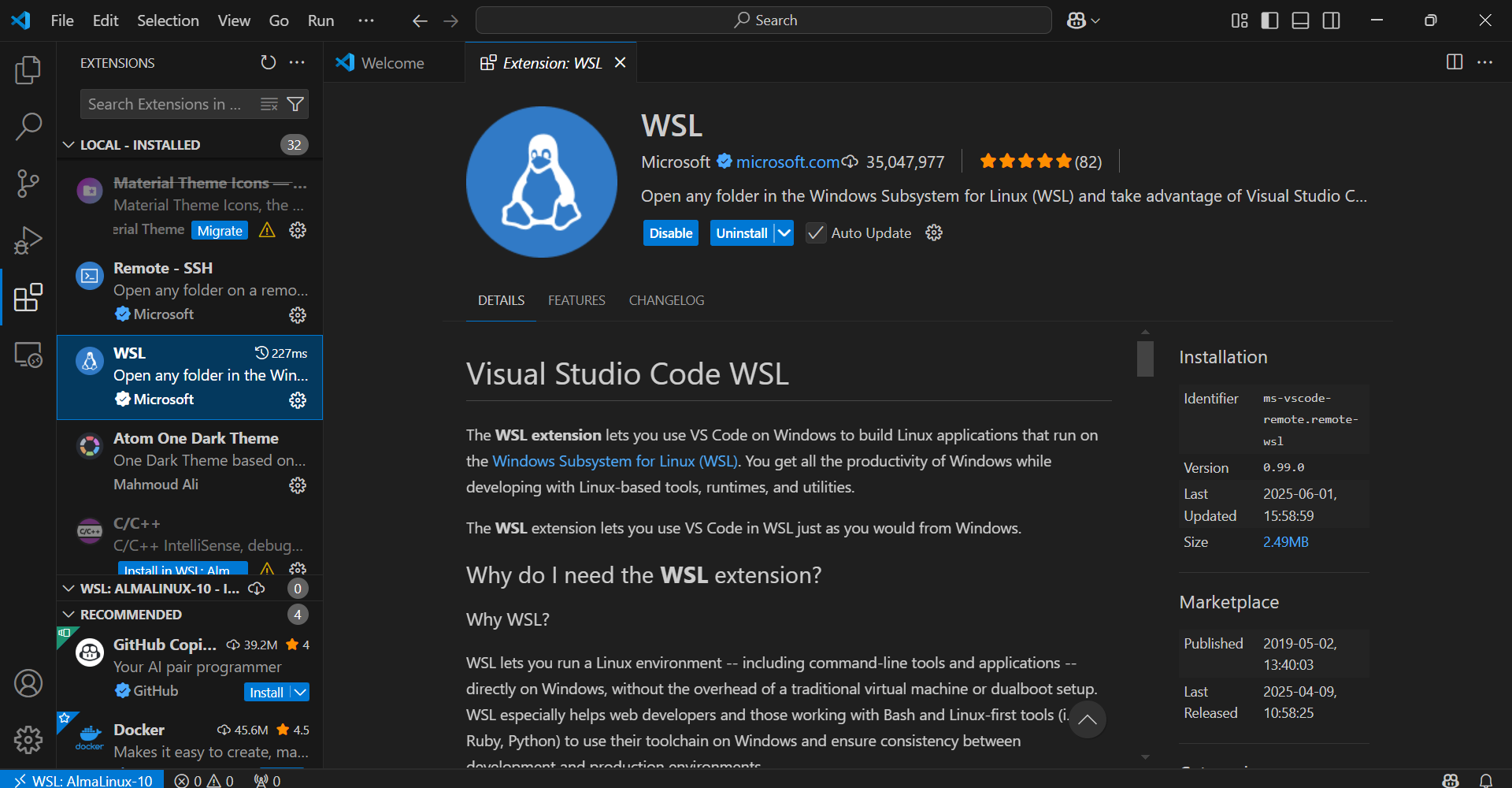This screenshot has width=1512, height=788.
Task: Collapse the WSL: AlmaLinux-10 section
Action: pos(69,589)
